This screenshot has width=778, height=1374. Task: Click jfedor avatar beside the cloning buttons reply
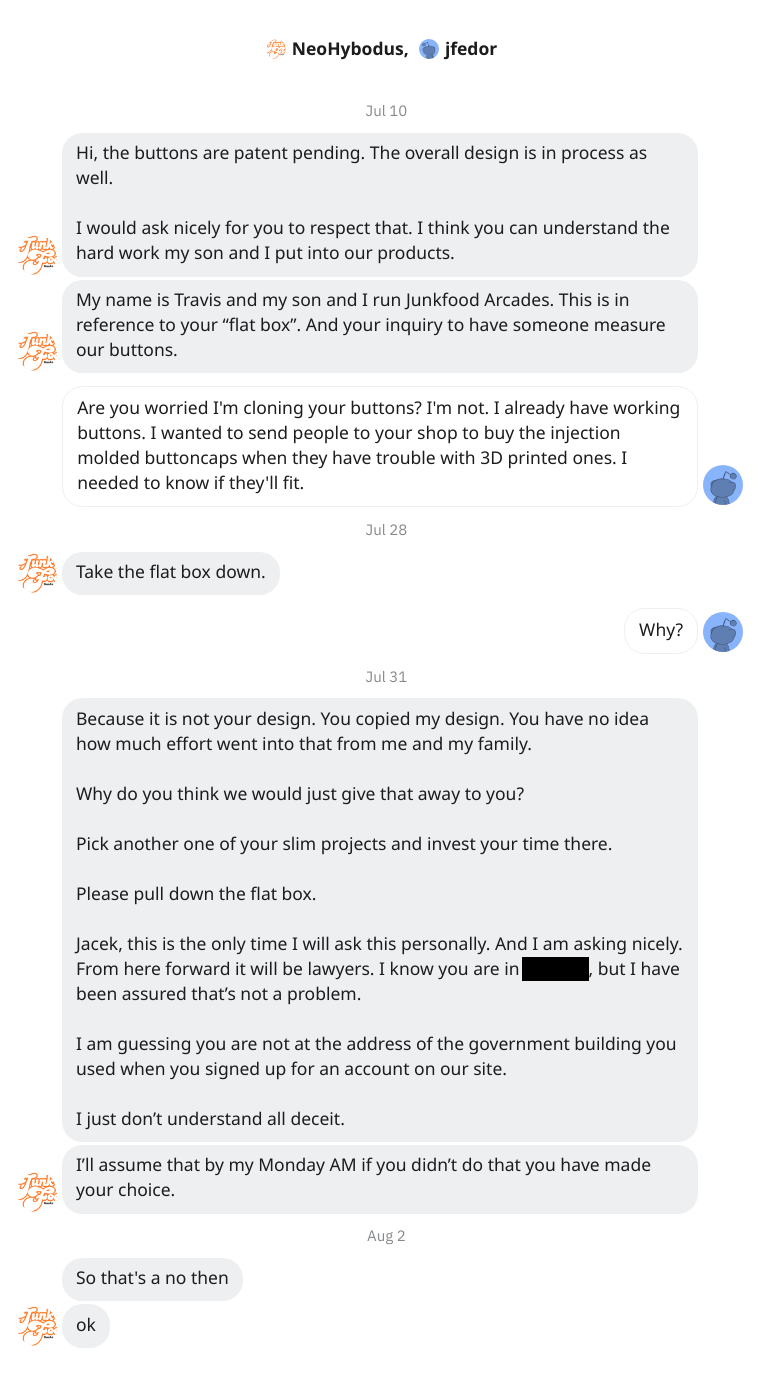pos(723,485)
